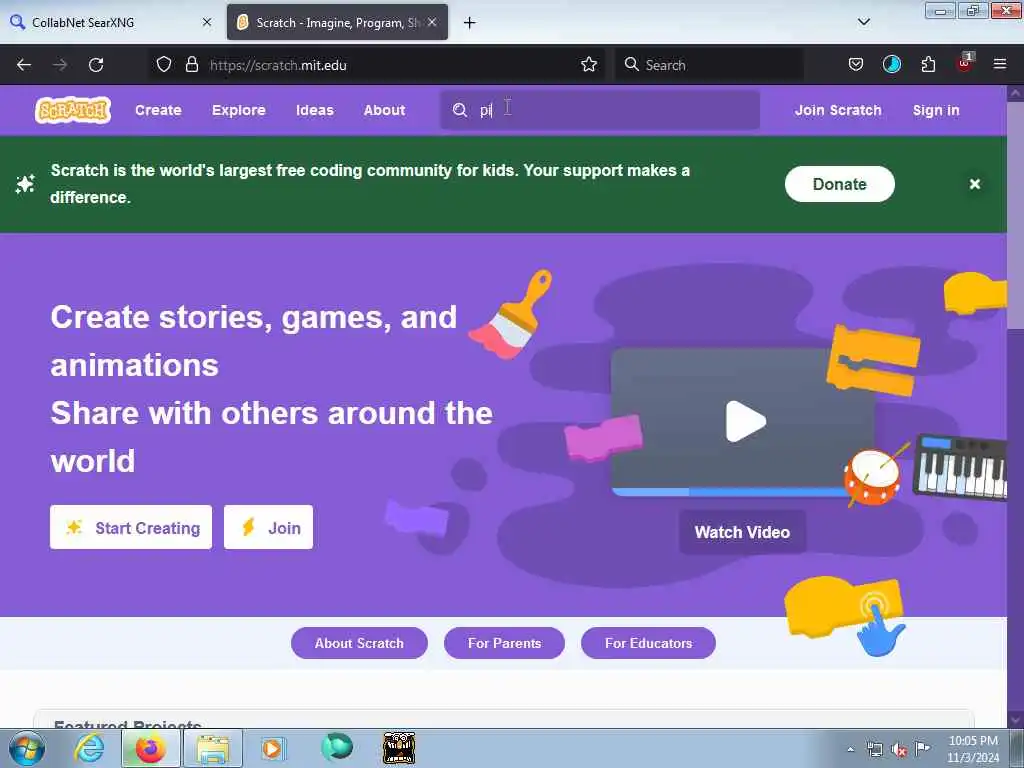Click the monster face taskbar icon
Viewport: 1024px width, 768px height.
(399, 748)
